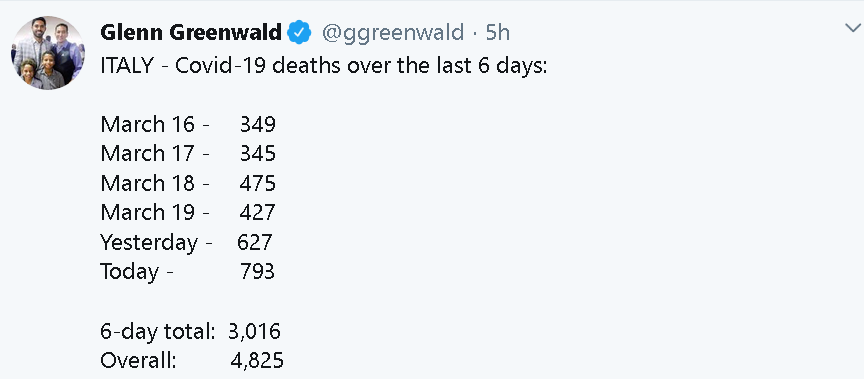
Task: Click the ITALY Covid-19 deaths headline text
Action: click(323, 66)
